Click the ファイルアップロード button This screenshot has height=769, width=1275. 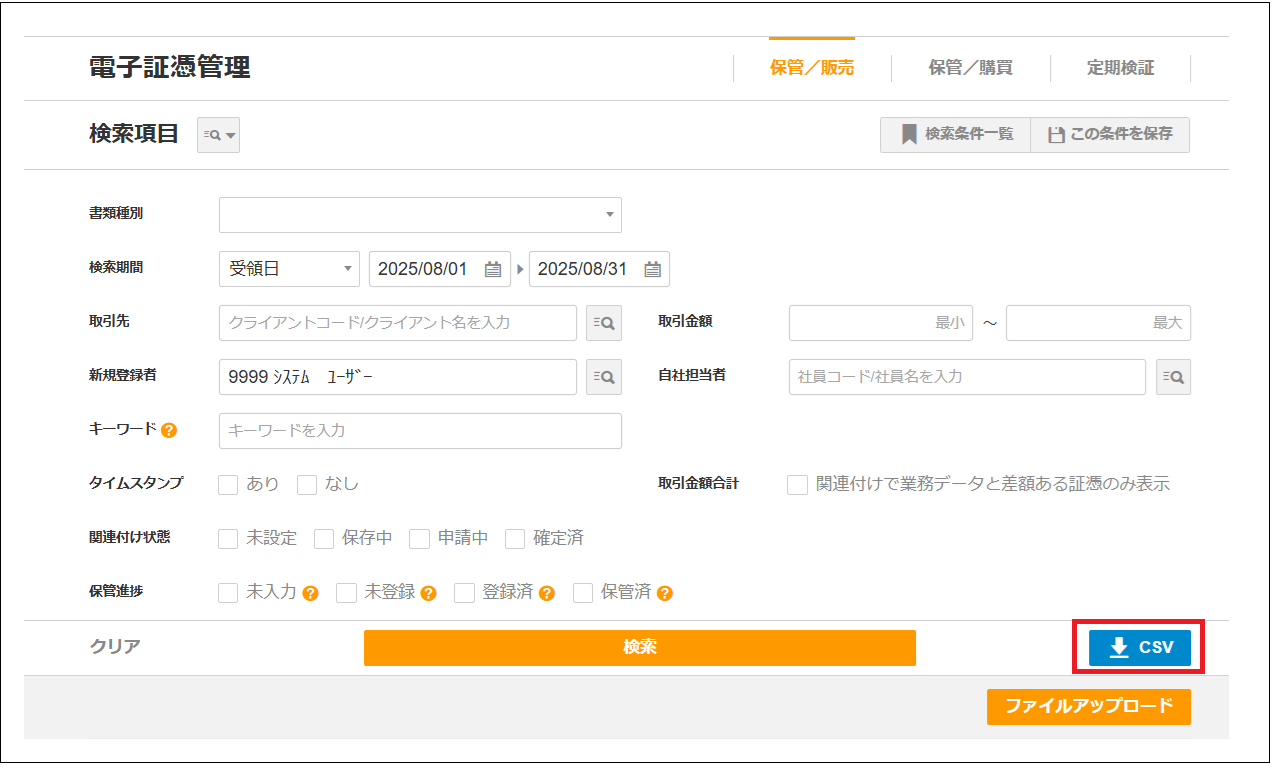[1088, 706]
